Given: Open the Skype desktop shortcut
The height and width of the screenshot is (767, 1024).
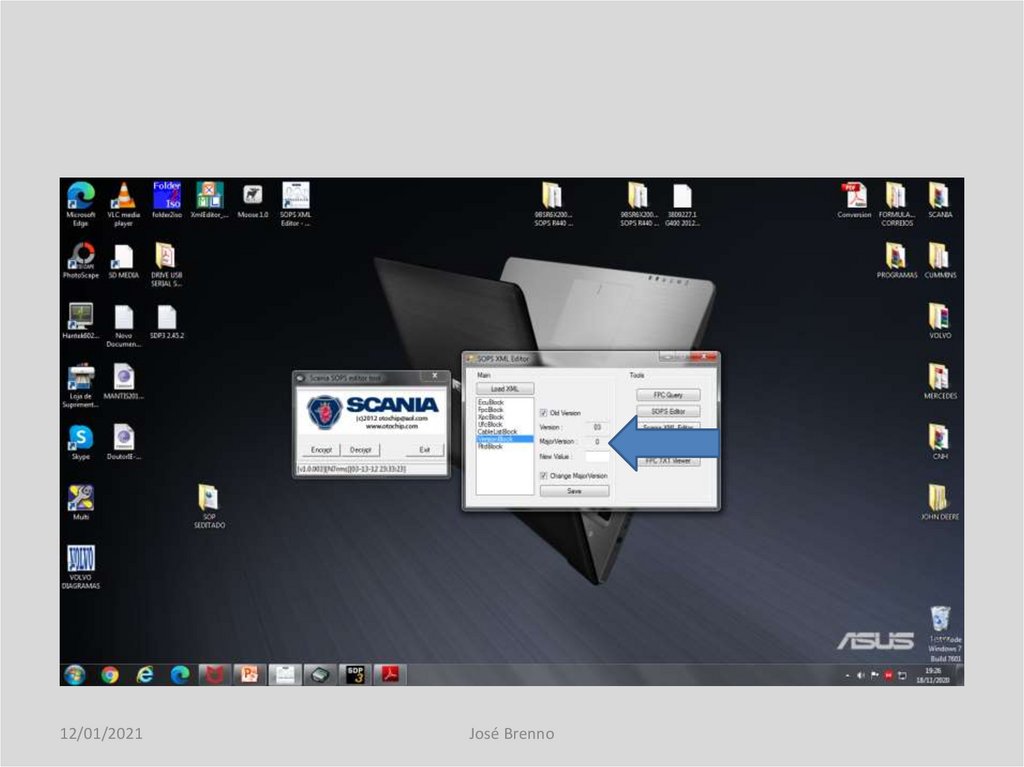Looking at the screenshot, I should pyautogui.click(x=80, y=438).
